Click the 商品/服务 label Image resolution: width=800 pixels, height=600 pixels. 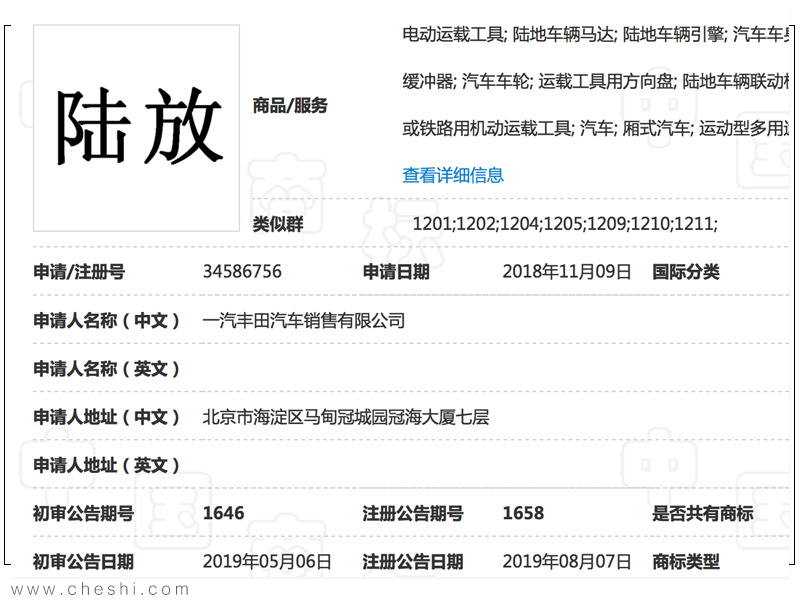290,106
